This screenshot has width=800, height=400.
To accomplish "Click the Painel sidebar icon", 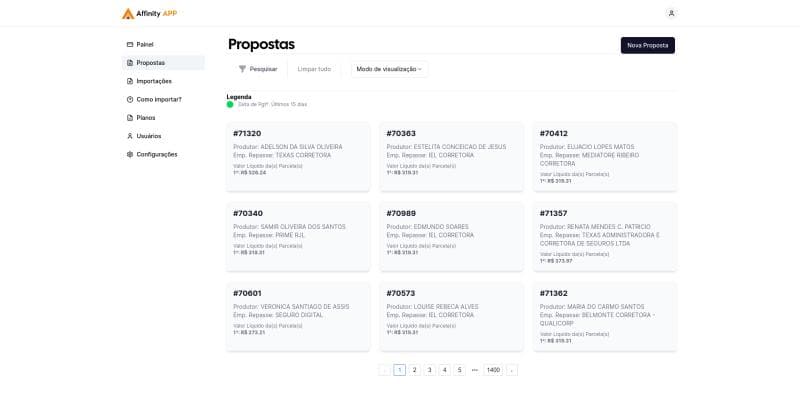I will coord(130,45).
